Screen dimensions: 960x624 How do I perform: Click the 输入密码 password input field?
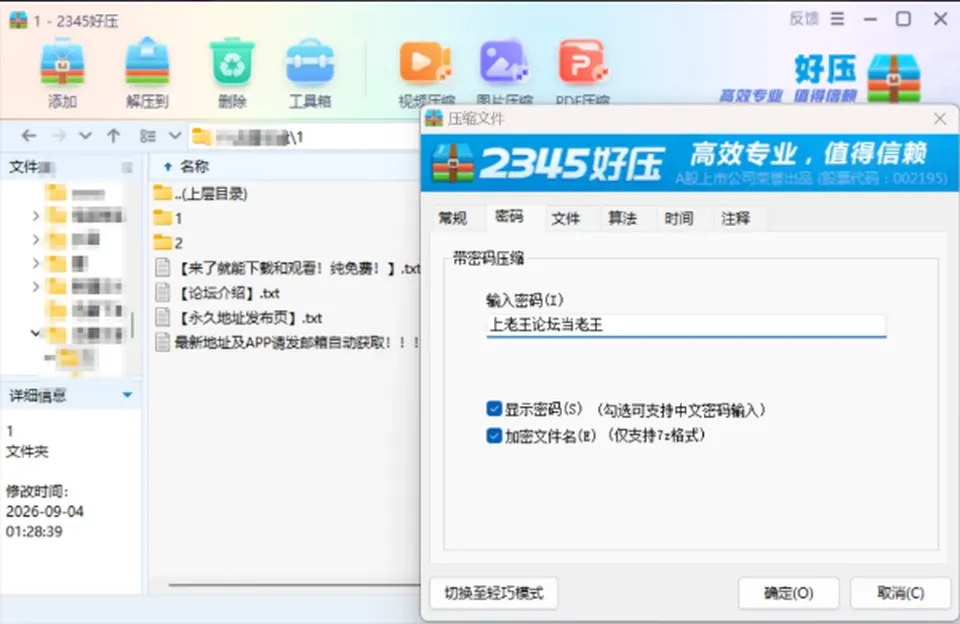(x=686, y=325)
